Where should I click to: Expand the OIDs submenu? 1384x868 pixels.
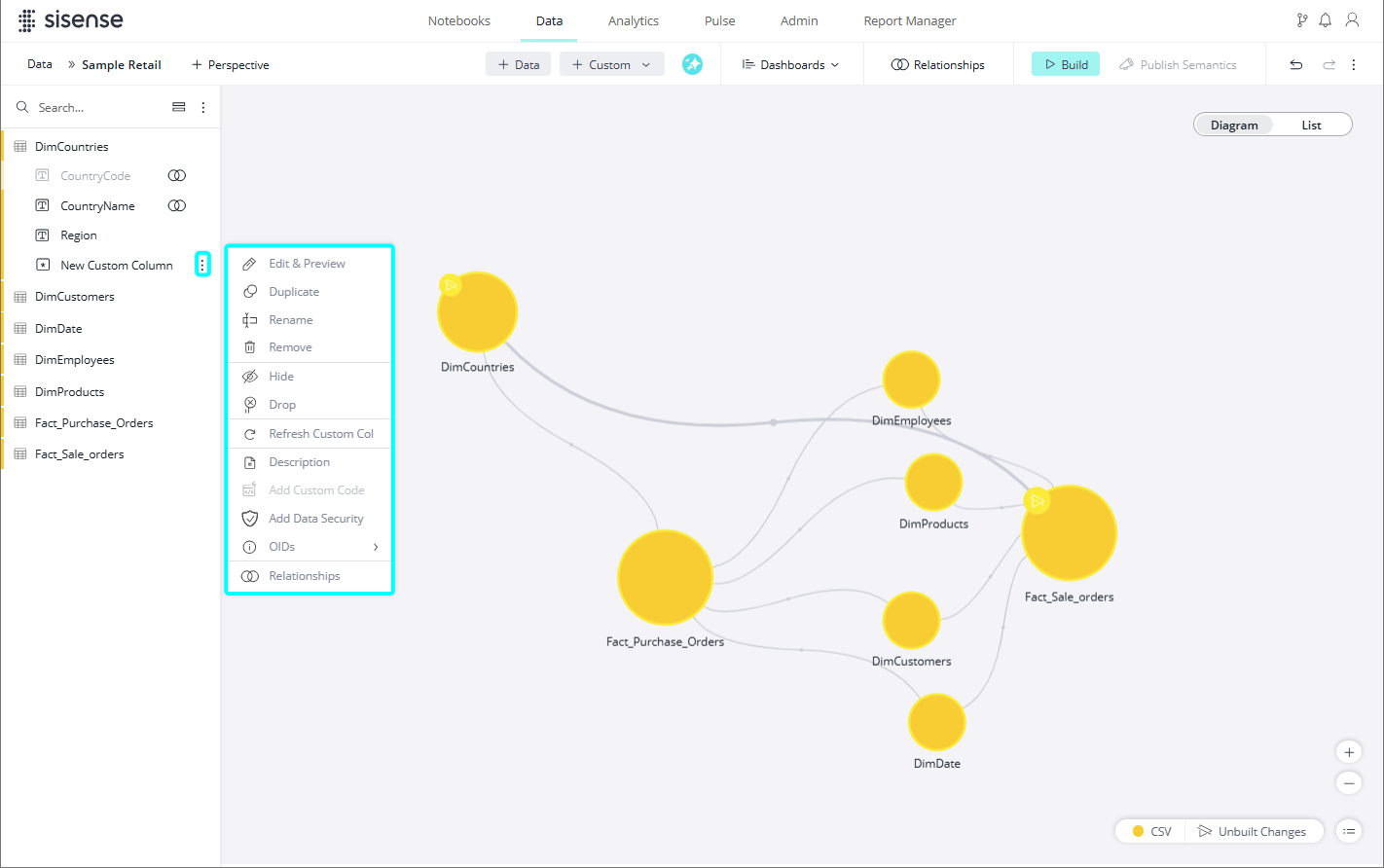[x=376, y=547]
